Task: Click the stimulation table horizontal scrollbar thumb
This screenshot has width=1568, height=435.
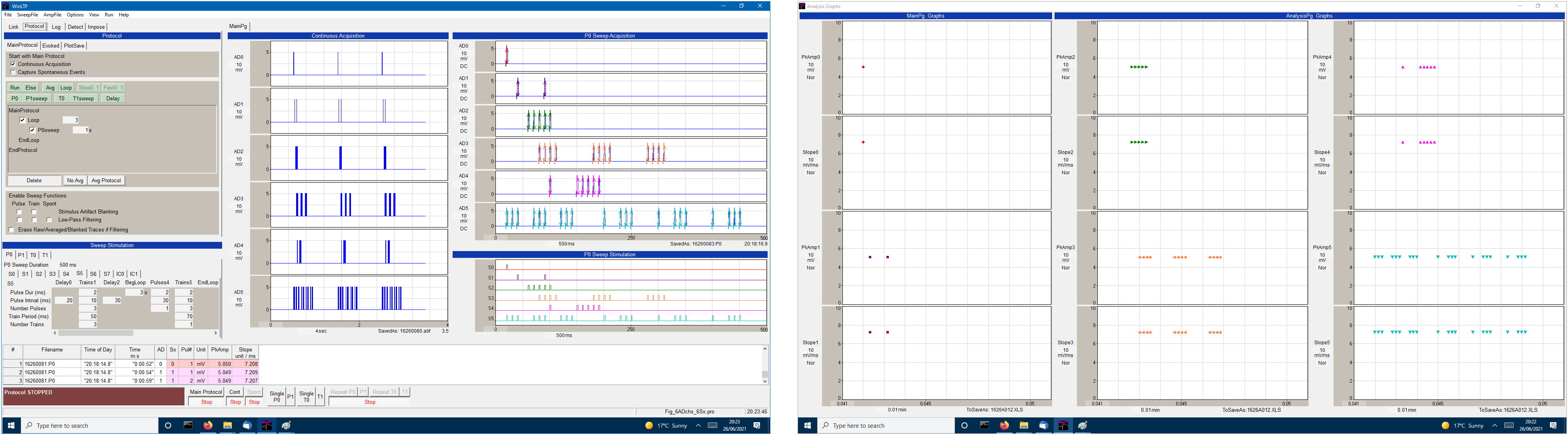Action: 96,333
